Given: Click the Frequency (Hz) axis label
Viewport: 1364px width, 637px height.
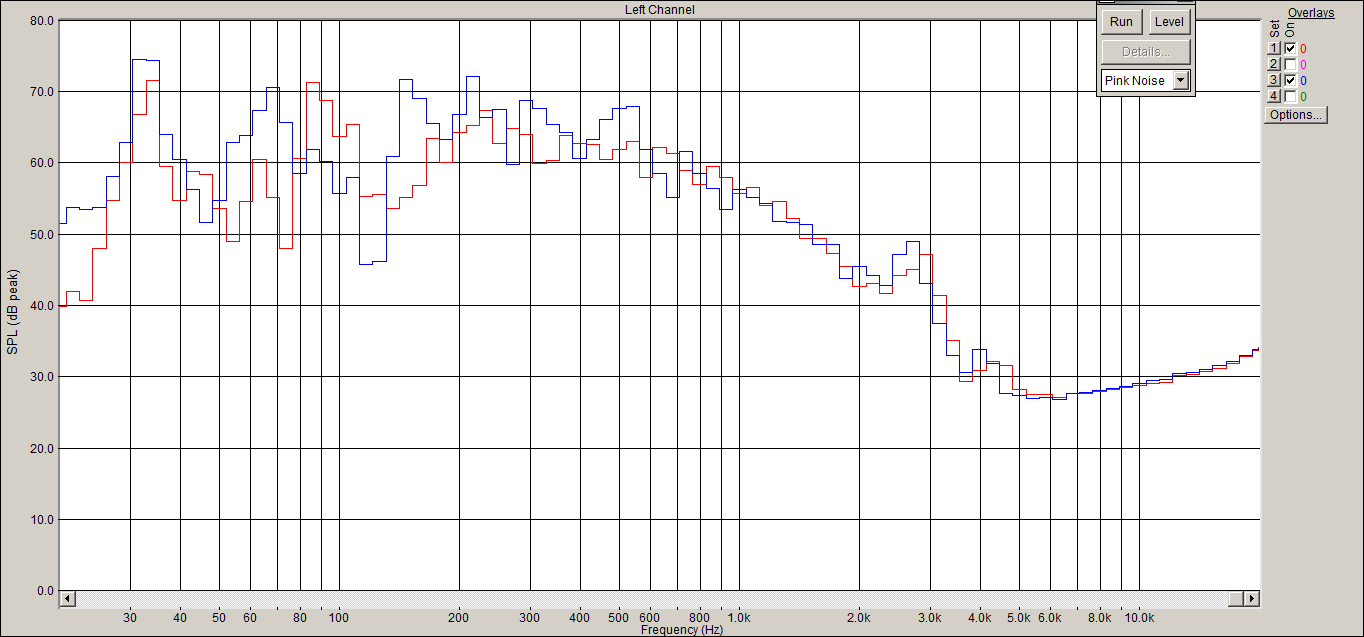Looking at the screenshot, I should pyautogui.click(x=681, y=630).
